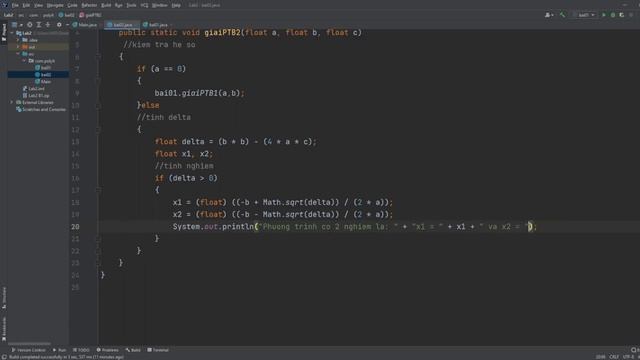The width and height of the screenshot is (640, 360).
Task: Click the Select Opened File target icon
Action: (30, 25)
